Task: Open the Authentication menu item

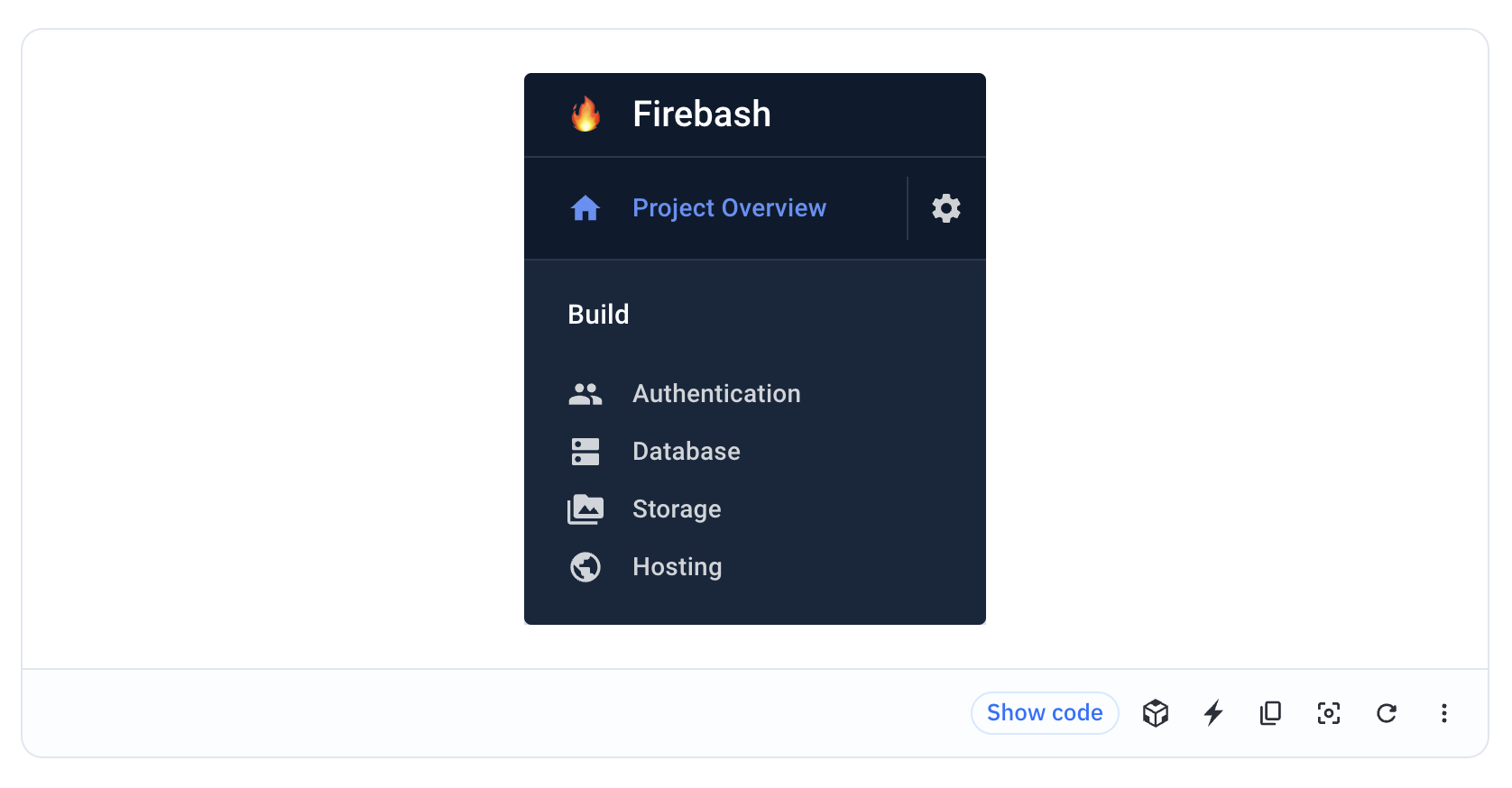Action: coord(755,394)
